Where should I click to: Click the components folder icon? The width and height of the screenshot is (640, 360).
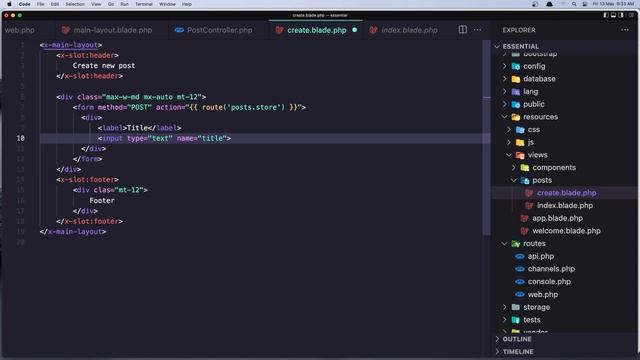click(525, 167)
